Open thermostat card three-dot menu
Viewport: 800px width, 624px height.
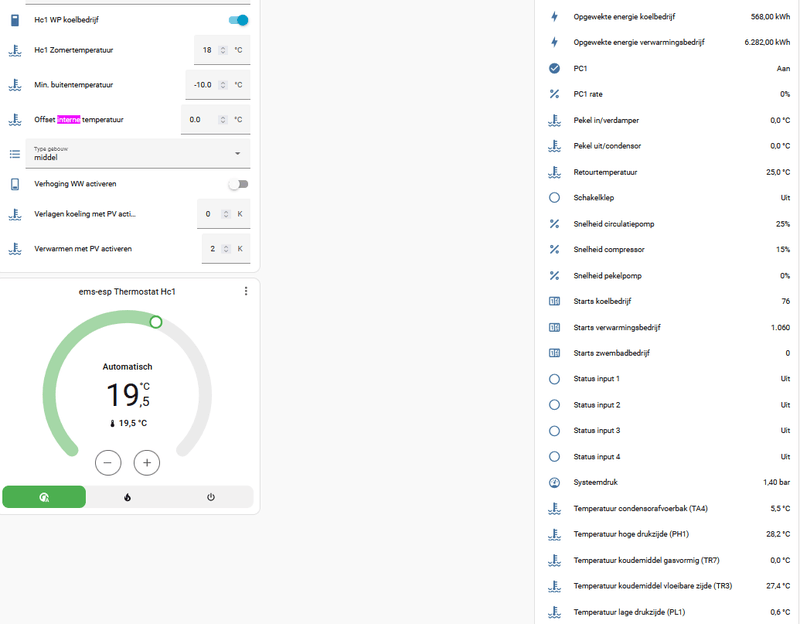[246, 291]
